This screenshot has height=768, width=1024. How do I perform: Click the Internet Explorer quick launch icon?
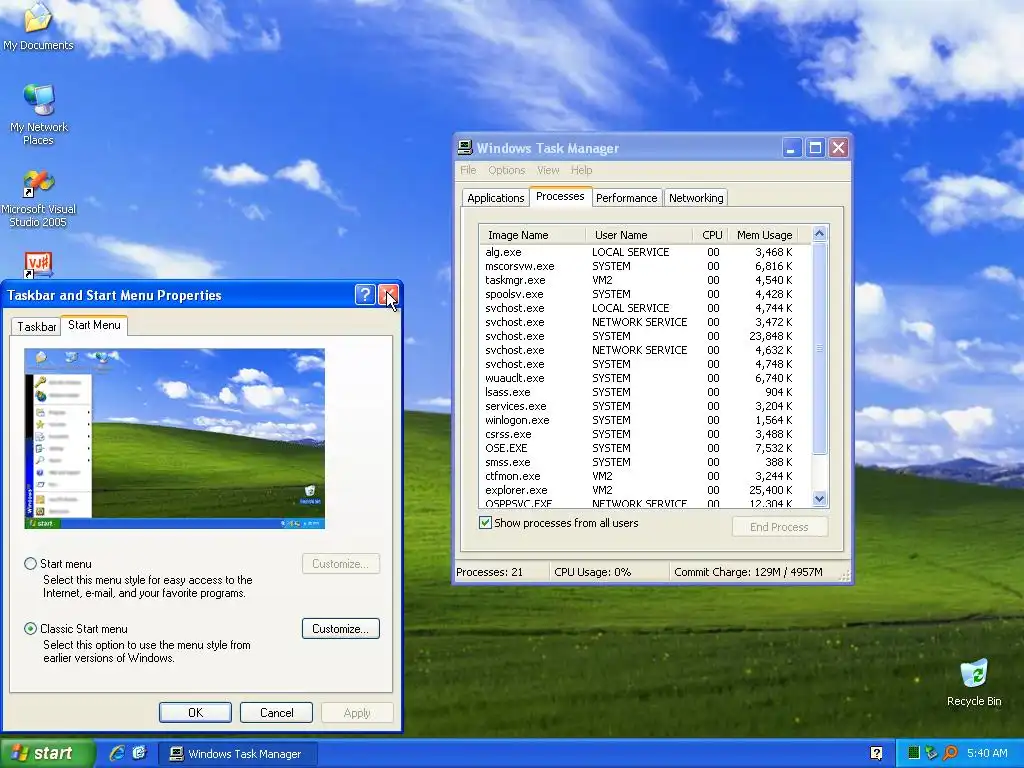(x=117, y=753)
